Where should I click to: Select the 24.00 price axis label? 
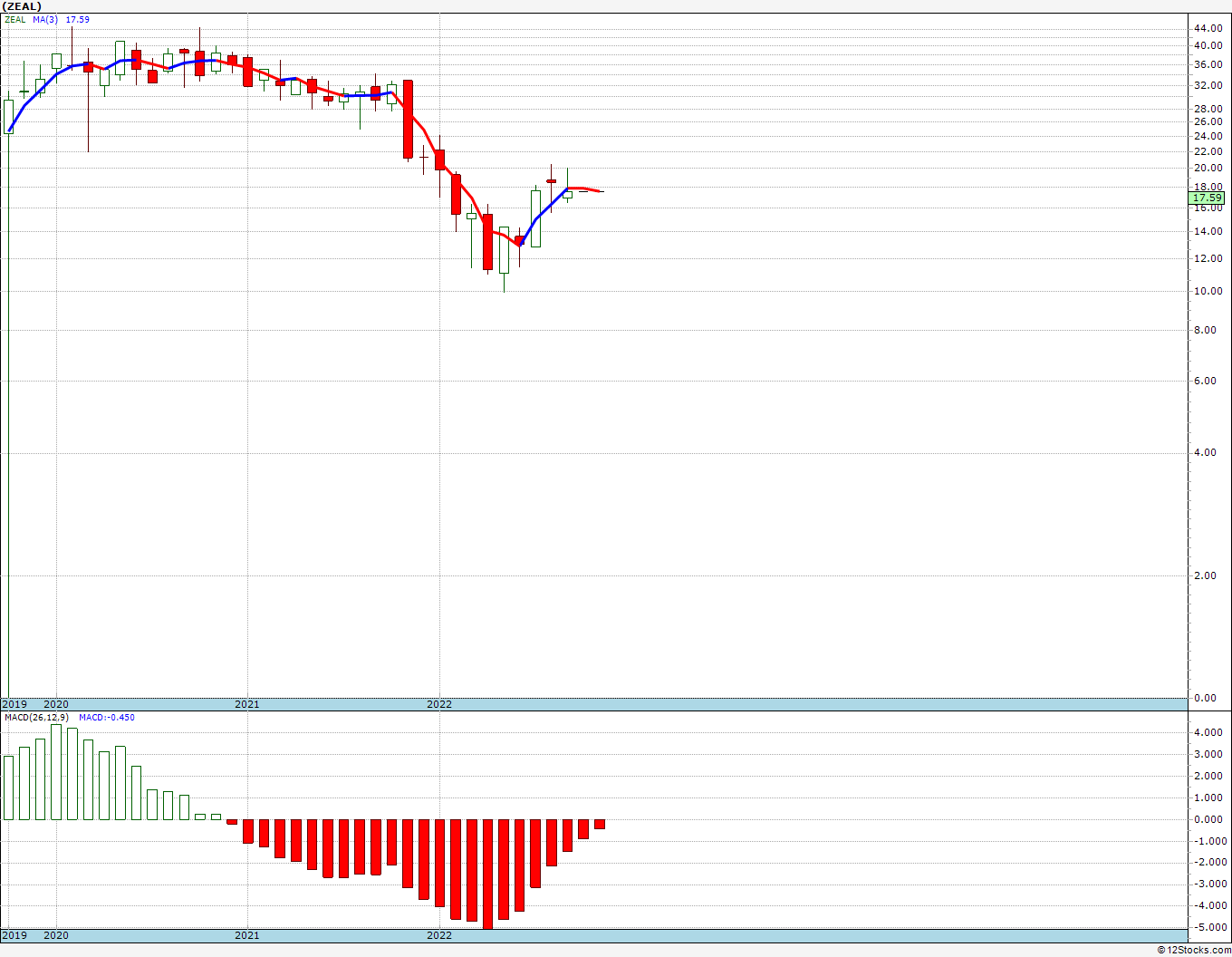coord(1208,136)
